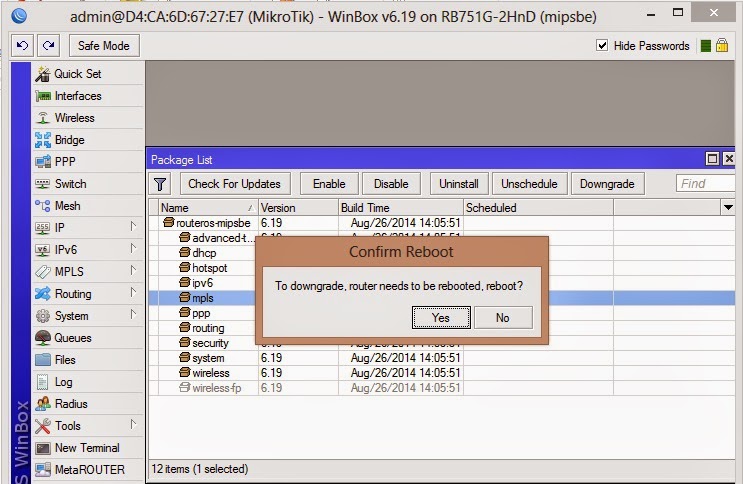Viewport: 743px width, 484px height.
Task: Open Mesh in the sidebar
Action: pos(88,206)
